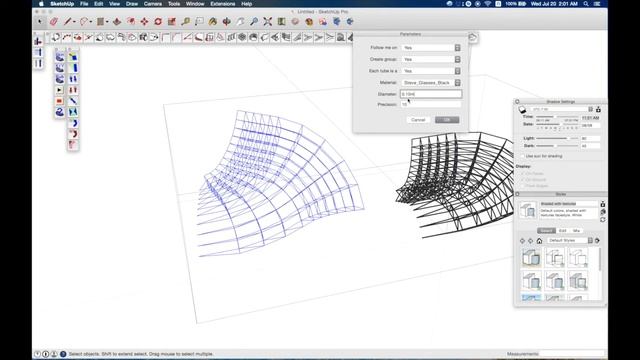Select the Scale tool
The width and height of the screenshot is (640, 360).
point(172,21)
